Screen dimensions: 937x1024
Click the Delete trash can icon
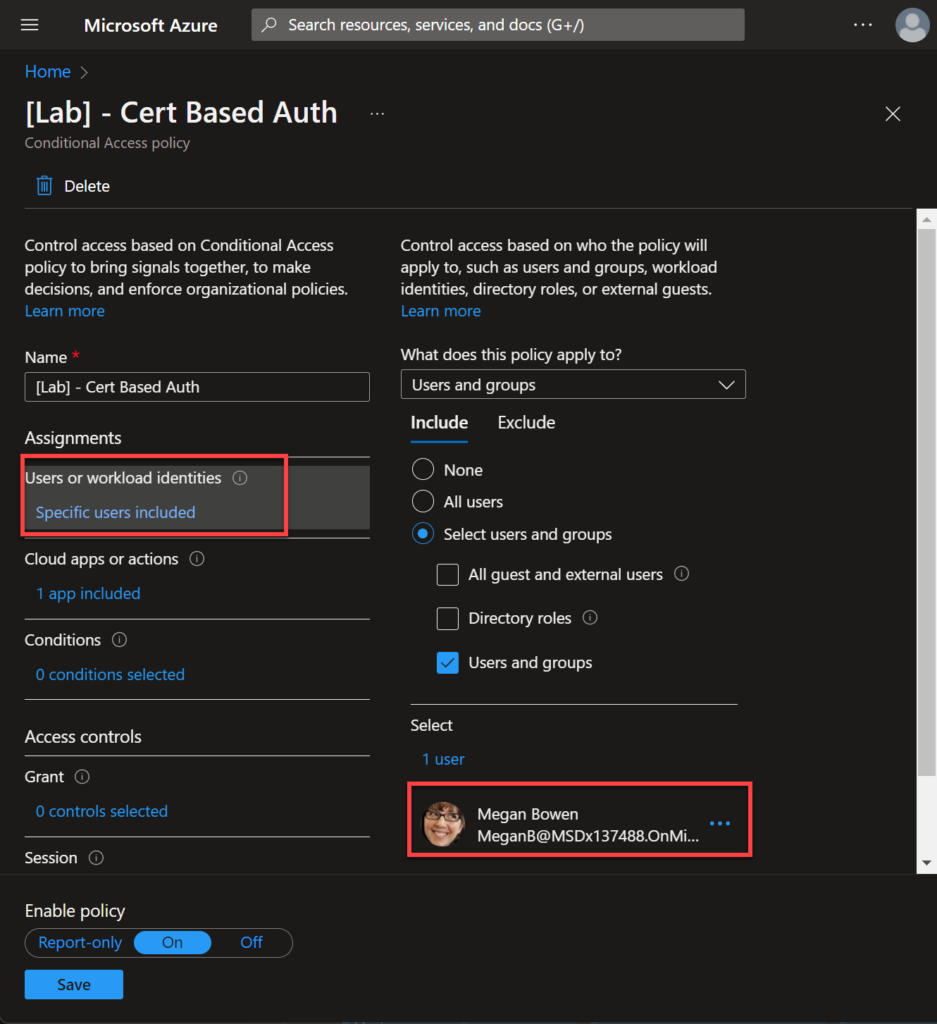point(44,186)
